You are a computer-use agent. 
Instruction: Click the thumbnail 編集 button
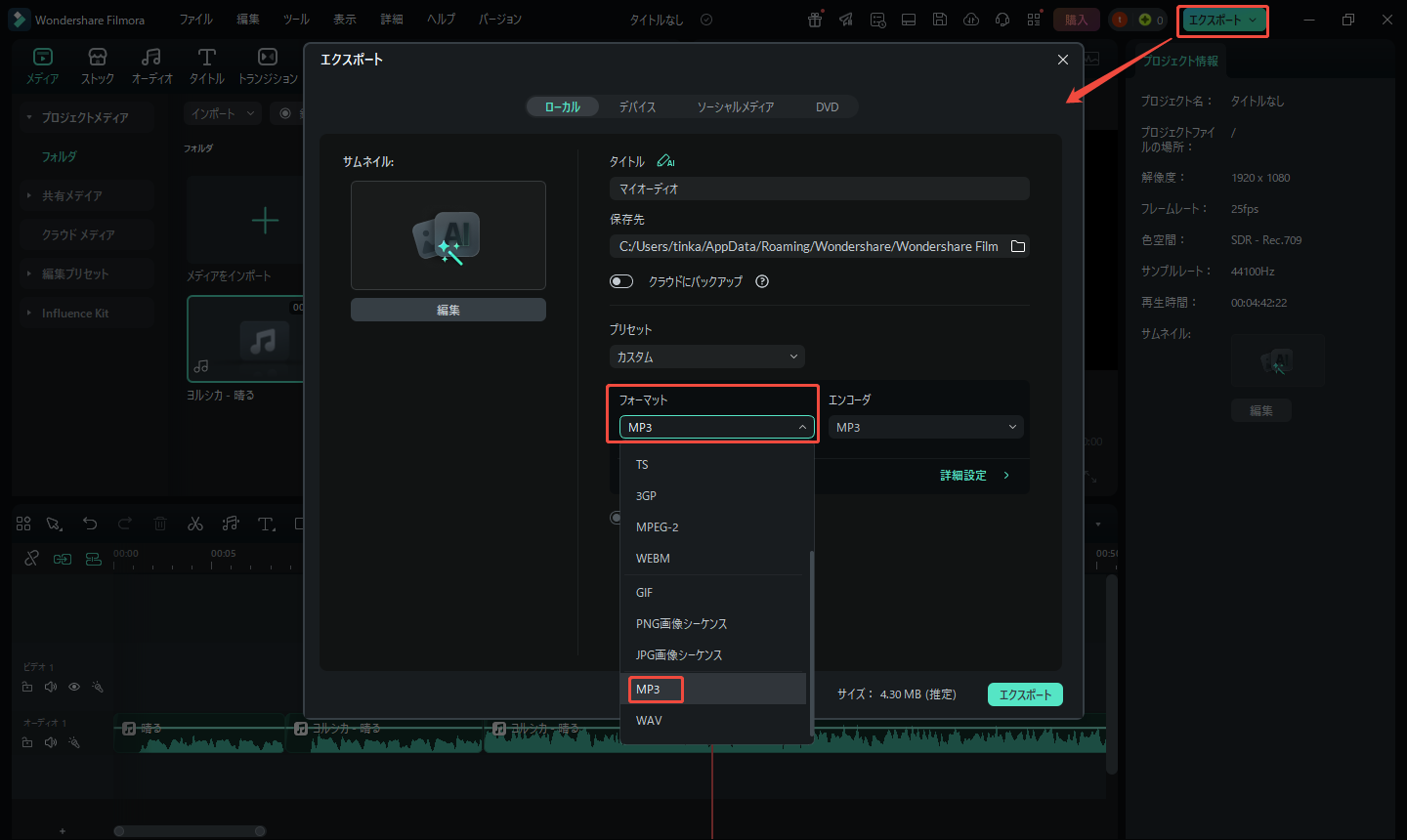pos(448,310)
